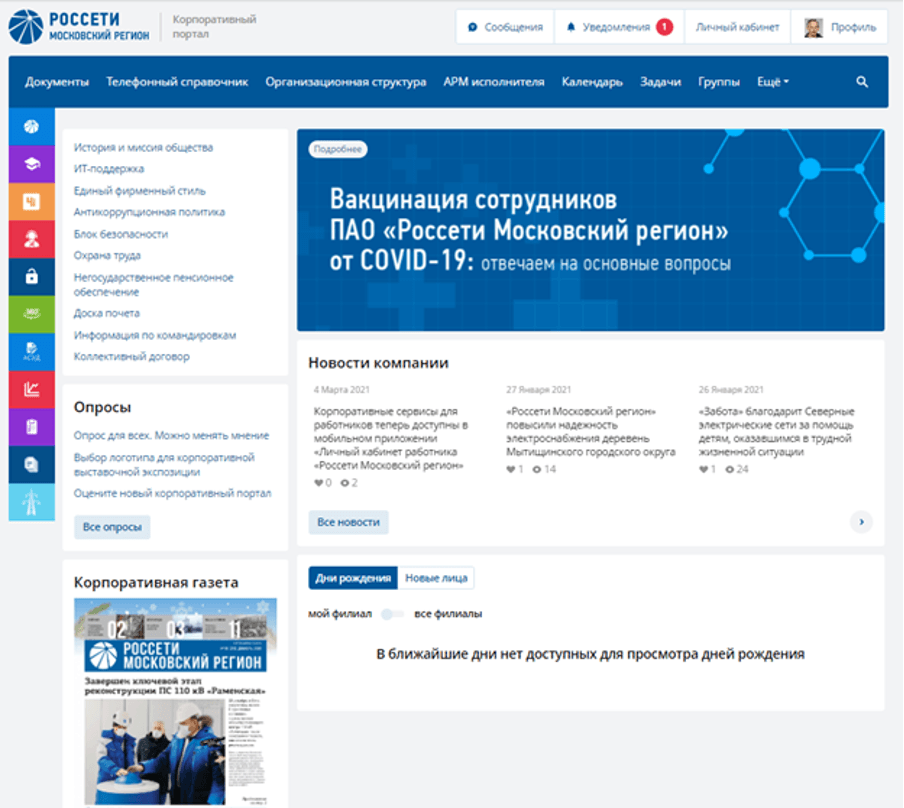Click the «Новости компании» heading
Screen dimensions: 904x808
(378, 363)
